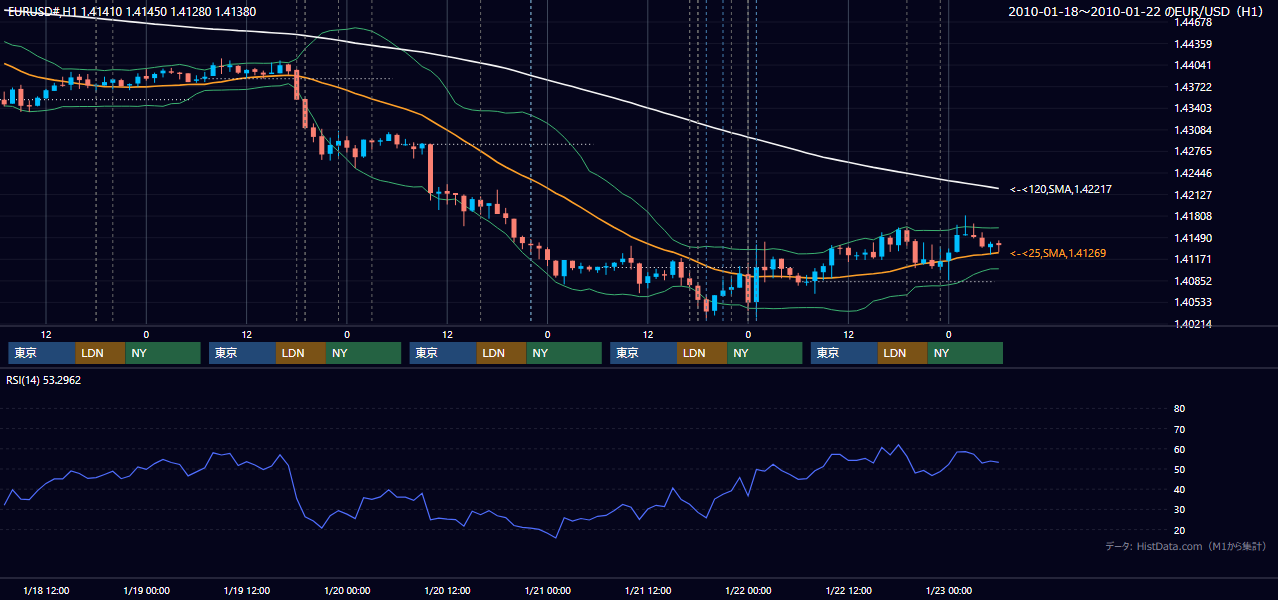Screen dimensions: 1278x600
Task: Click price axis label 1.43722
Action: [x=1192, y=87]
